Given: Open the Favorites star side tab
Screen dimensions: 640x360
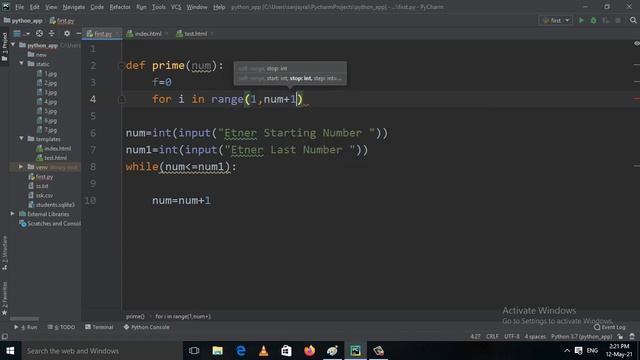Looking at the screenshot, I should 4,298.
